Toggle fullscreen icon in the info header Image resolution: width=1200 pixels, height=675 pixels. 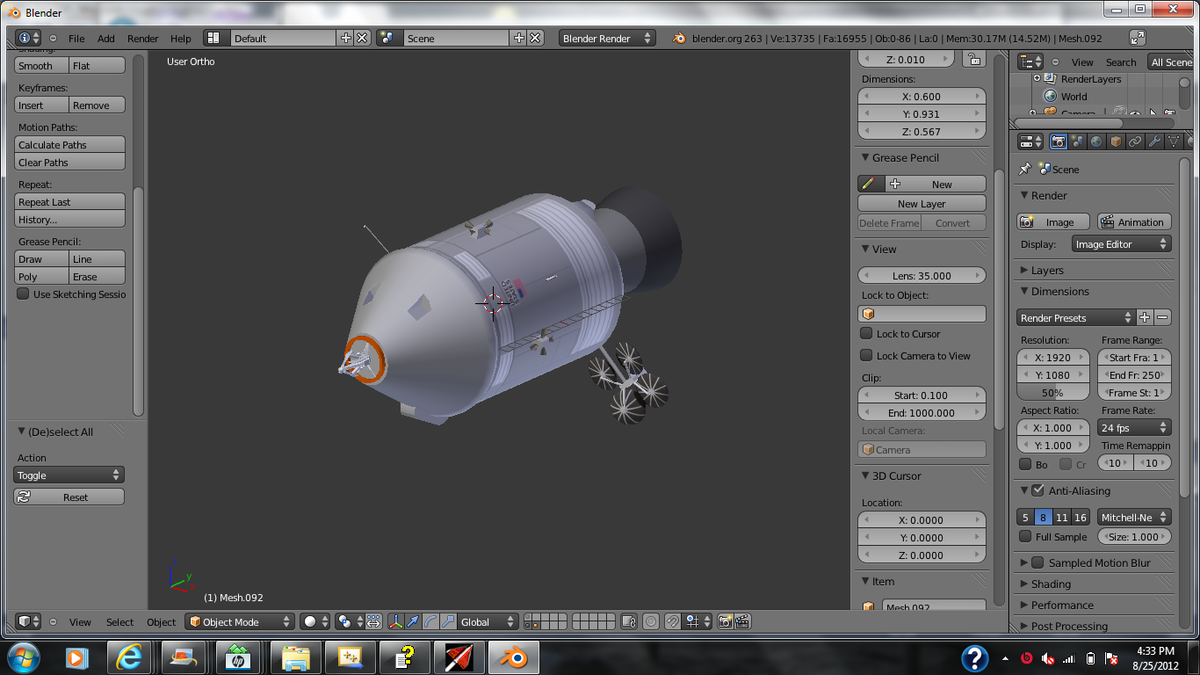(x=1137, y=38)
